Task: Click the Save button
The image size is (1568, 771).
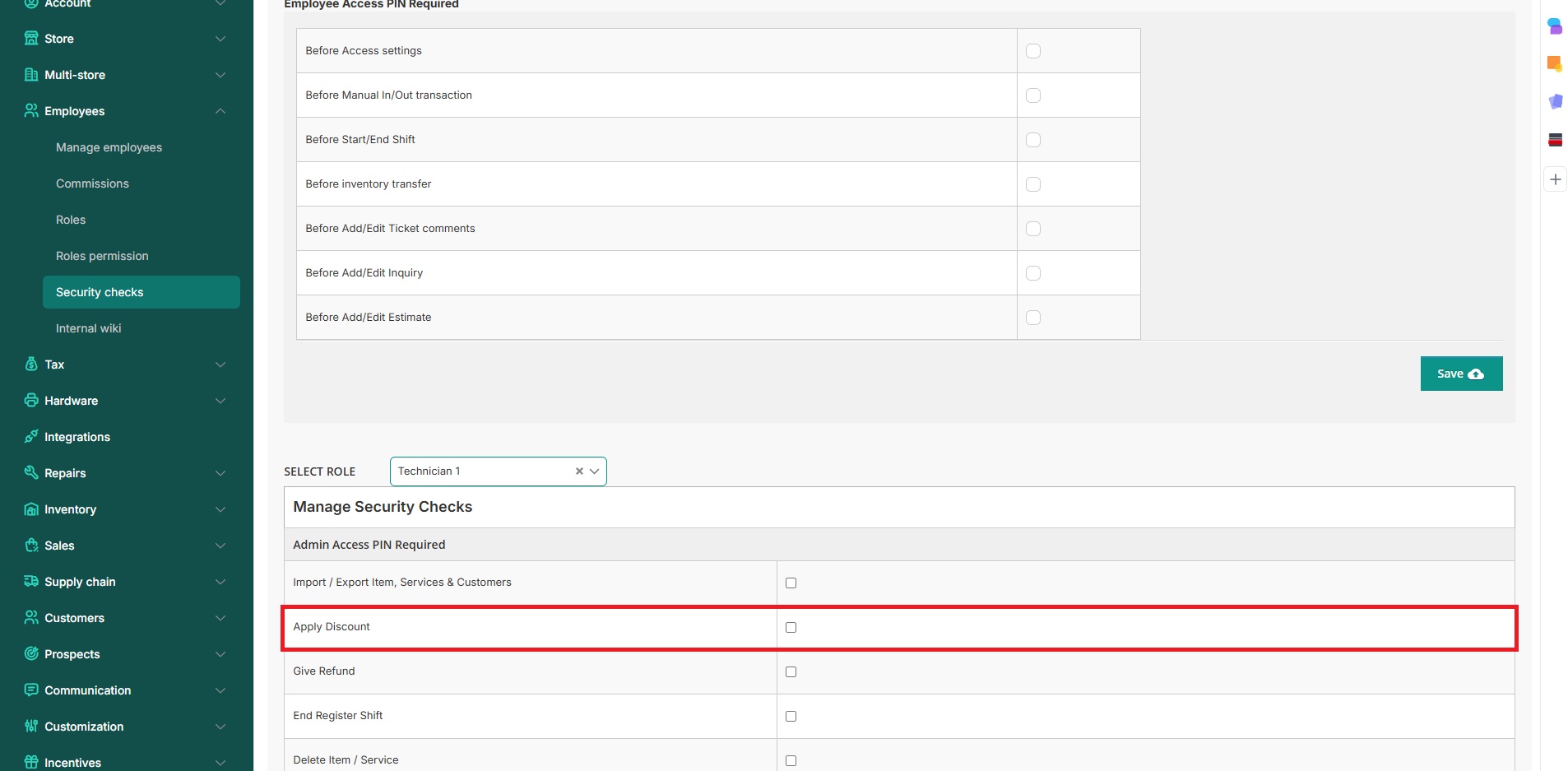Action: (1460, 374)
